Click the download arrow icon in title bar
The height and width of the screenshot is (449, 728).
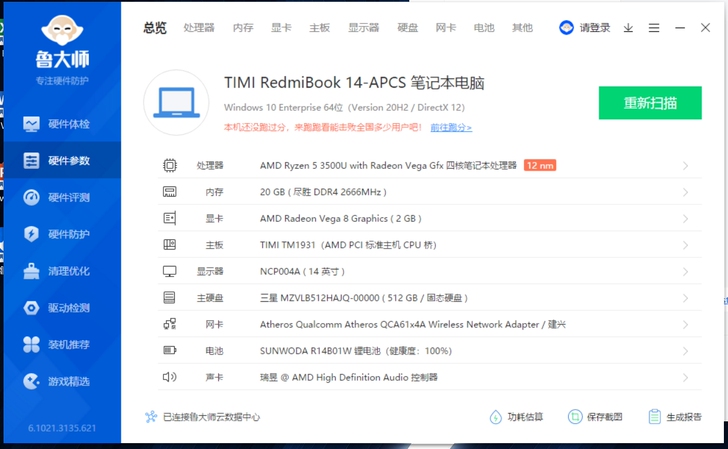click(x=628, y=28)
